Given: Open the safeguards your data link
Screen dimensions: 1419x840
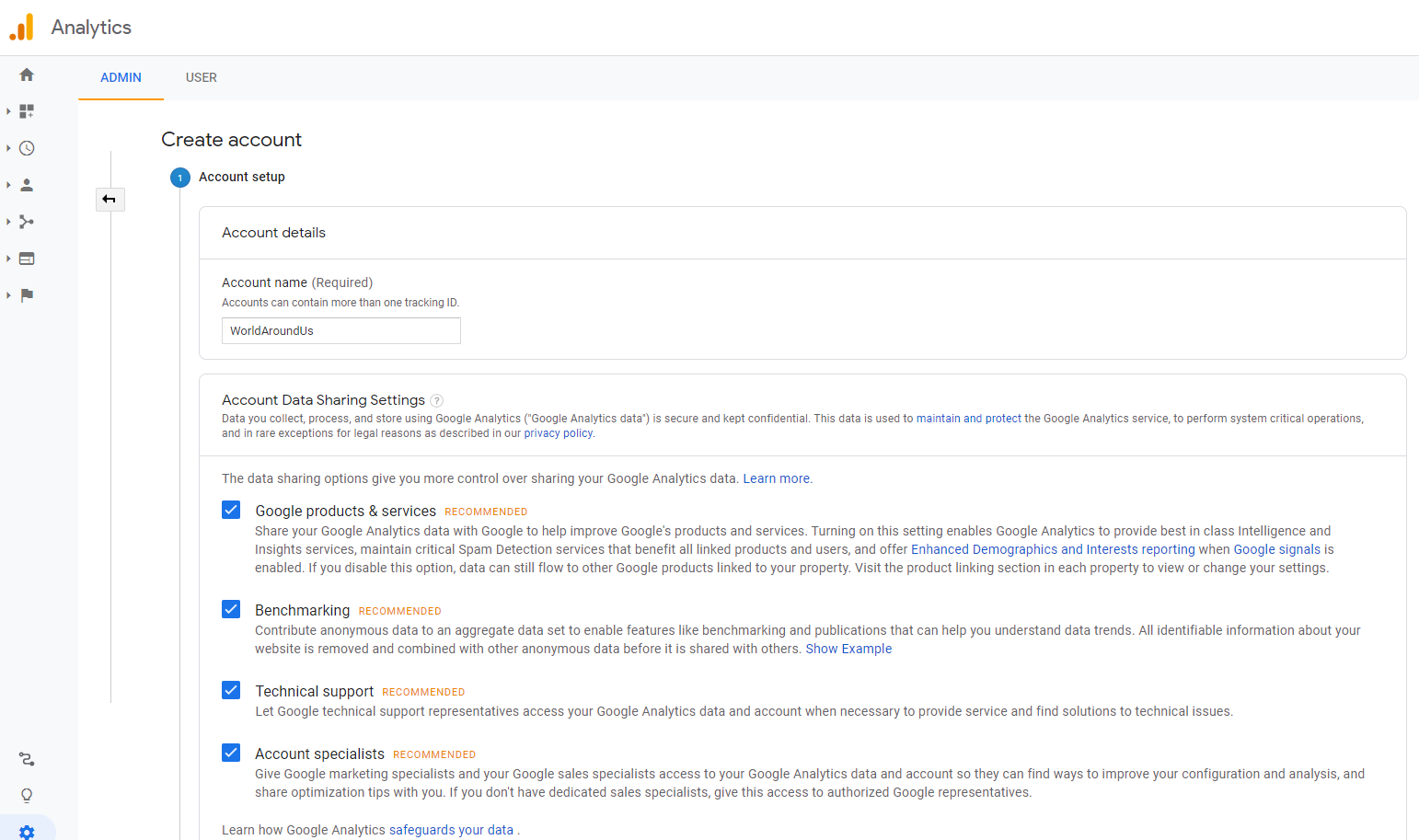Looking at the screenshot, I should point(451,830).
